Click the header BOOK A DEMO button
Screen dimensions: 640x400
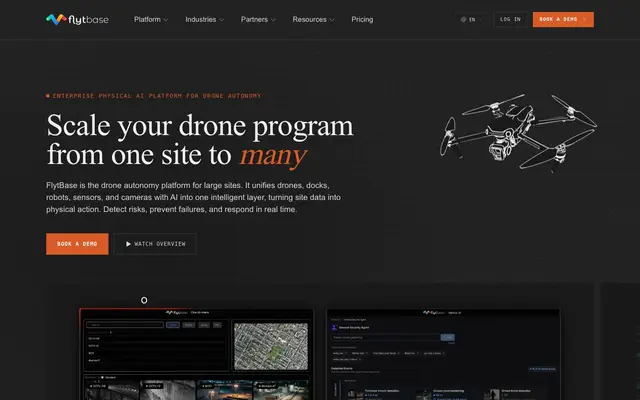click(563, 20)
